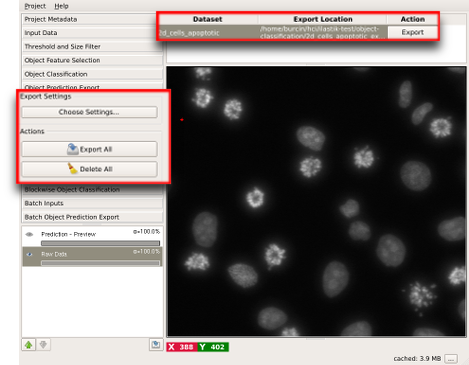
Task: Click the save icon below the layer list
Action: 156,344
